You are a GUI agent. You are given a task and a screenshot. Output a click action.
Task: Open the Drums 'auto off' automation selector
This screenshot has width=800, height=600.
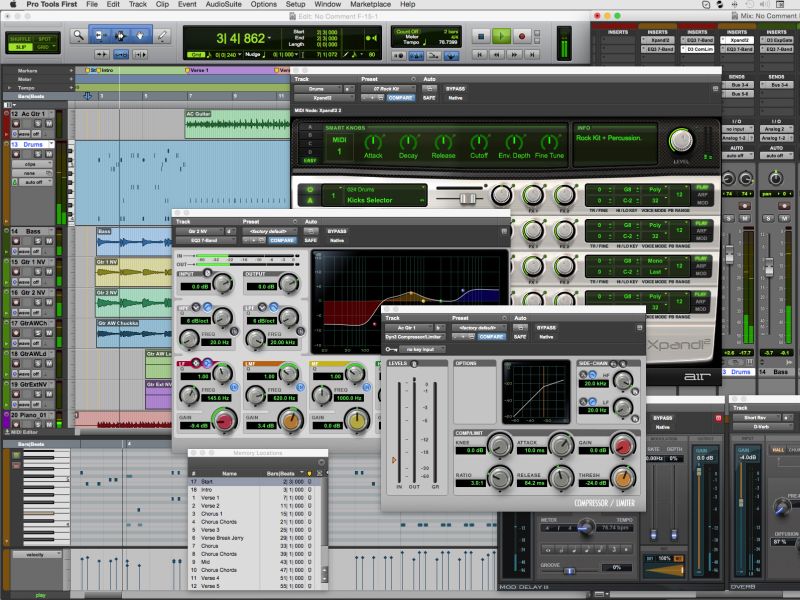pos(36,182)
